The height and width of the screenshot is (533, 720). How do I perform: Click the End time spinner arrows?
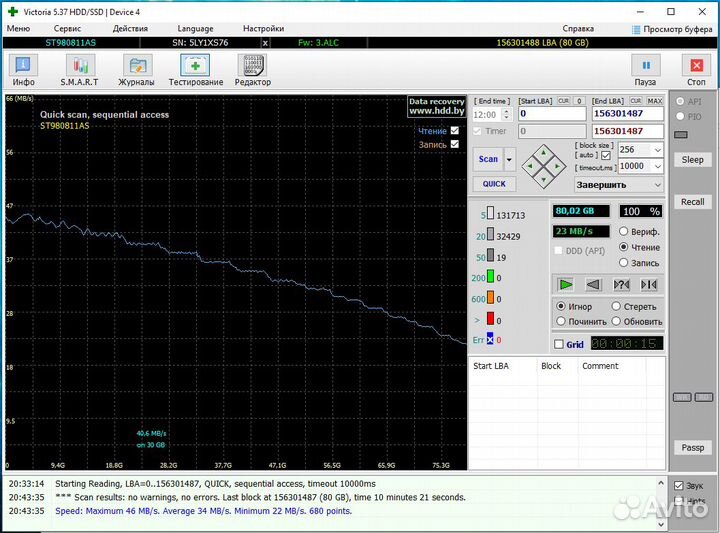[x=506, y=114]
